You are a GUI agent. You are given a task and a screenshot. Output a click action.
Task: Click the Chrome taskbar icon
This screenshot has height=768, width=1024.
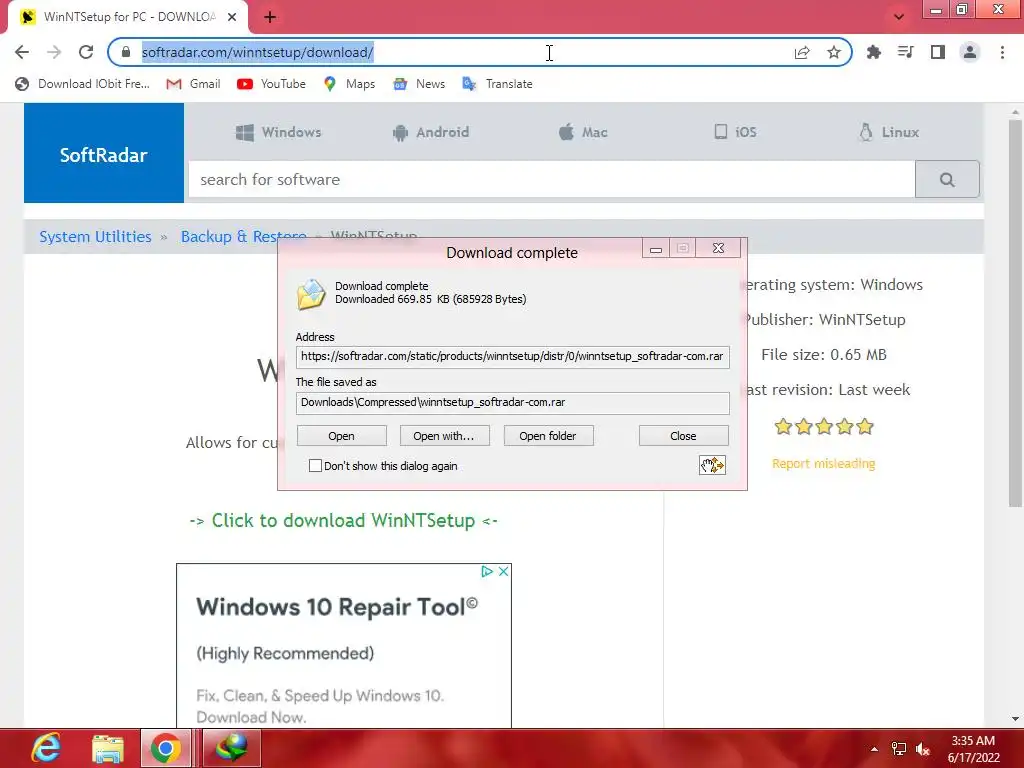pos(166,748)
